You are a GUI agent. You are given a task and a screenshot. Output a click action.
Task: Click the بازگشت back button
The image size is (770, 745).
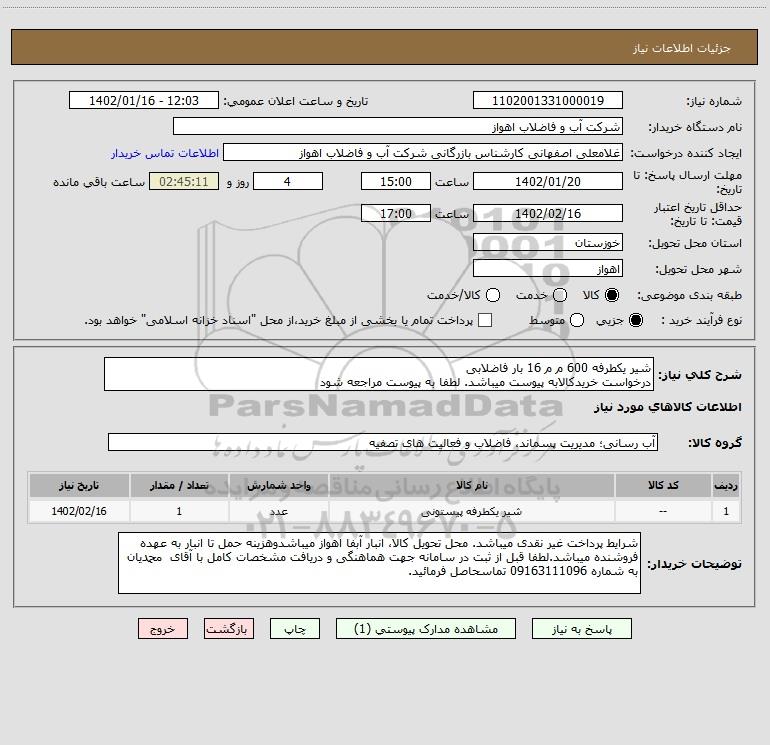tap(229, 629)
